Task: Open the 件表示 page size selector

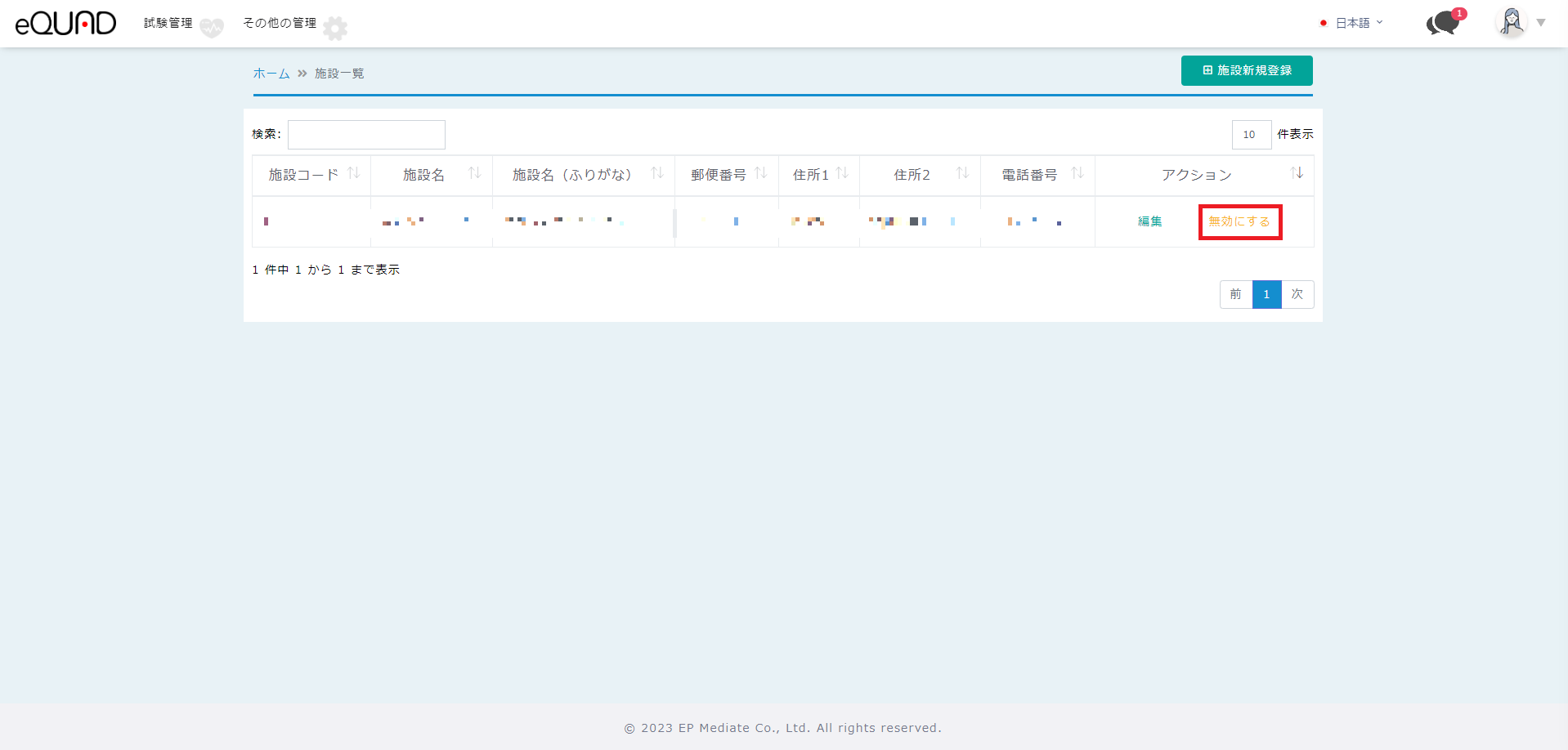Action: (1251, 135)
